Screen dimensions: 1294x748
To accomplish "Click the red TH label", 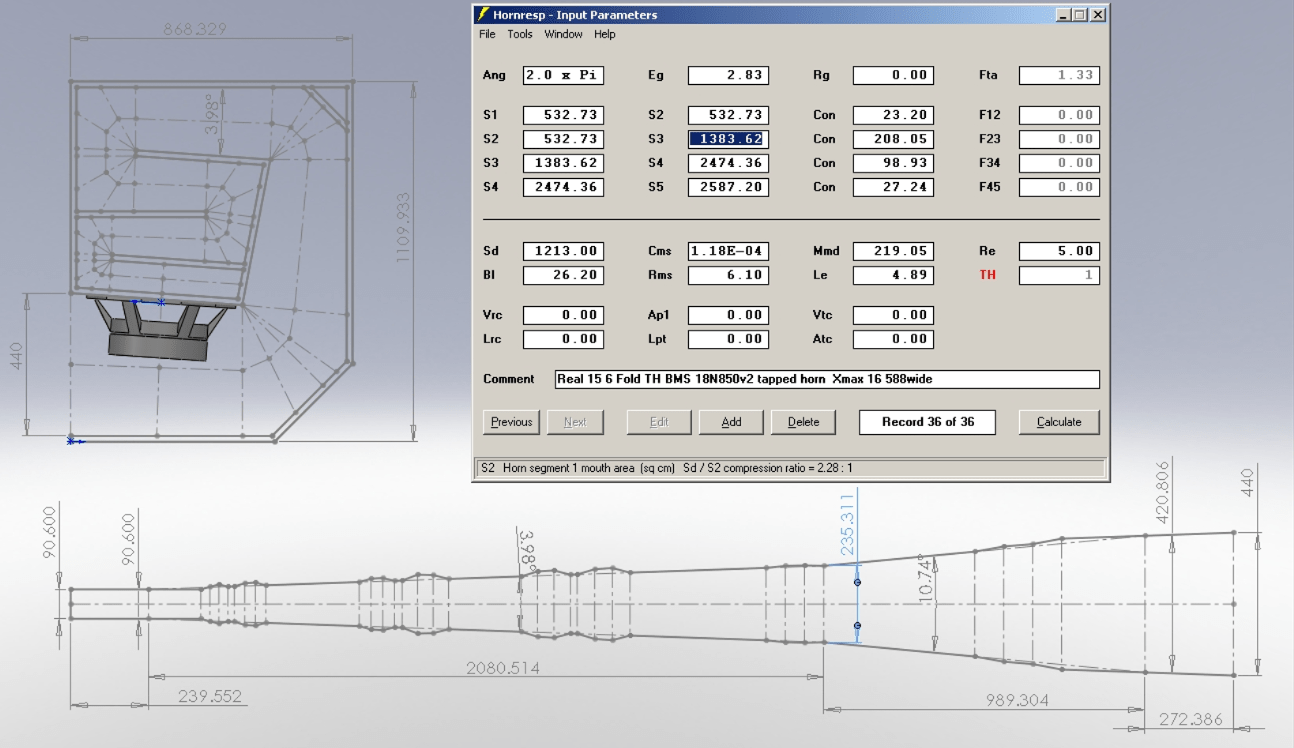I will 987,275.
